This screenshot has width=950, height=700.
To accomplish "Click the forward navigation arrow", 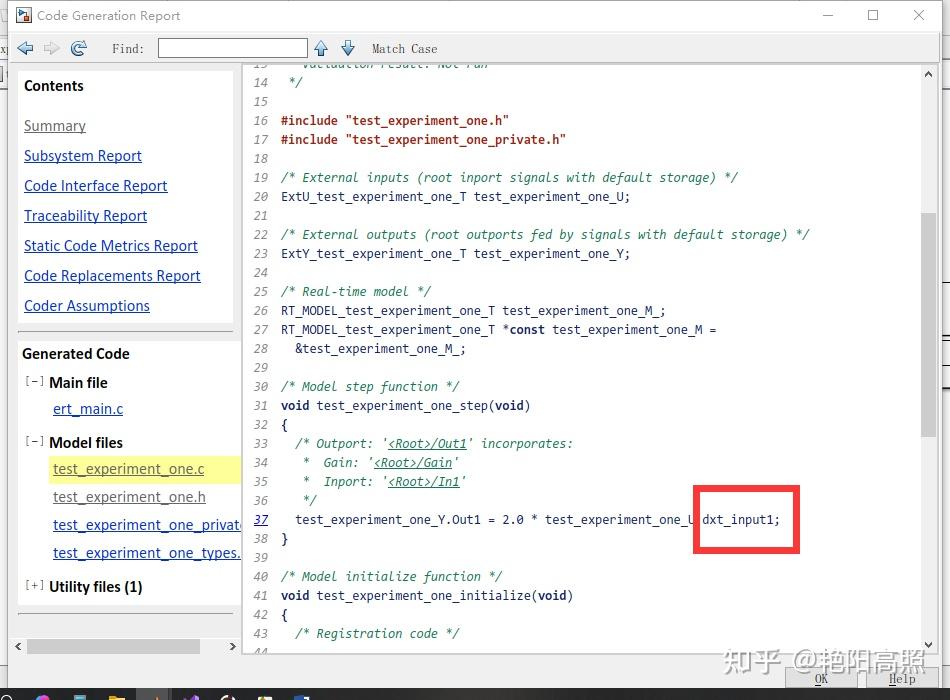I will pyautogui.click(x=51, y=48).
